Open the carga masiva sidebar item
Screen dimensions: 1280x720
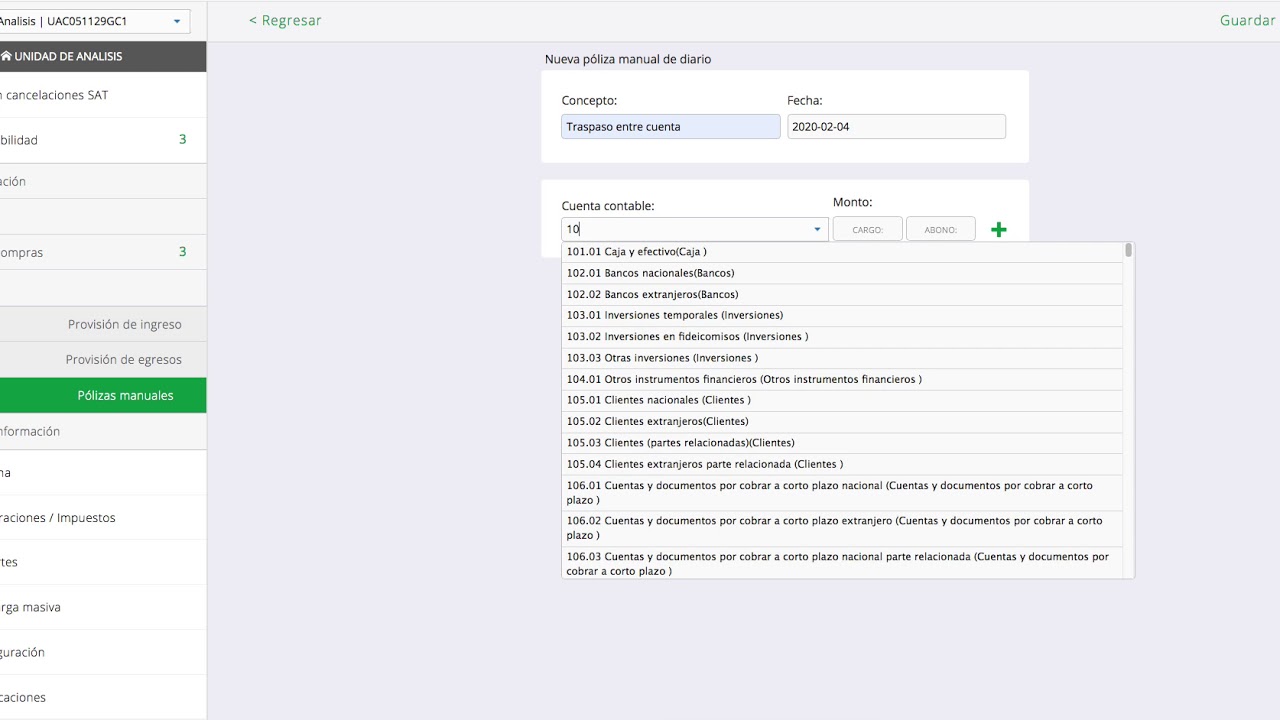(103, 607)
